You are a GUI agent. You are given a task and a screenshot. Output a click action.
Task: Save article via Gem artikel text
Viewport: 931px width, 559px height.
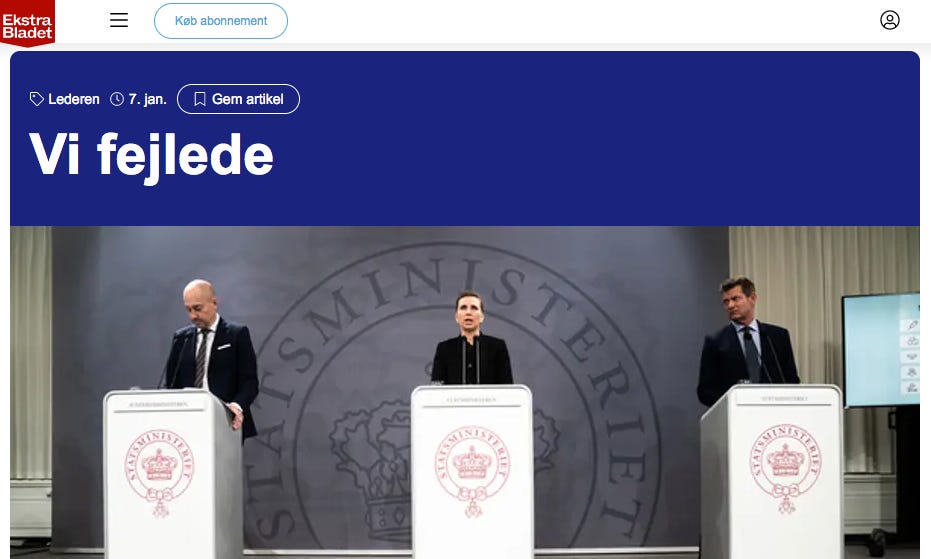[248, 99]
